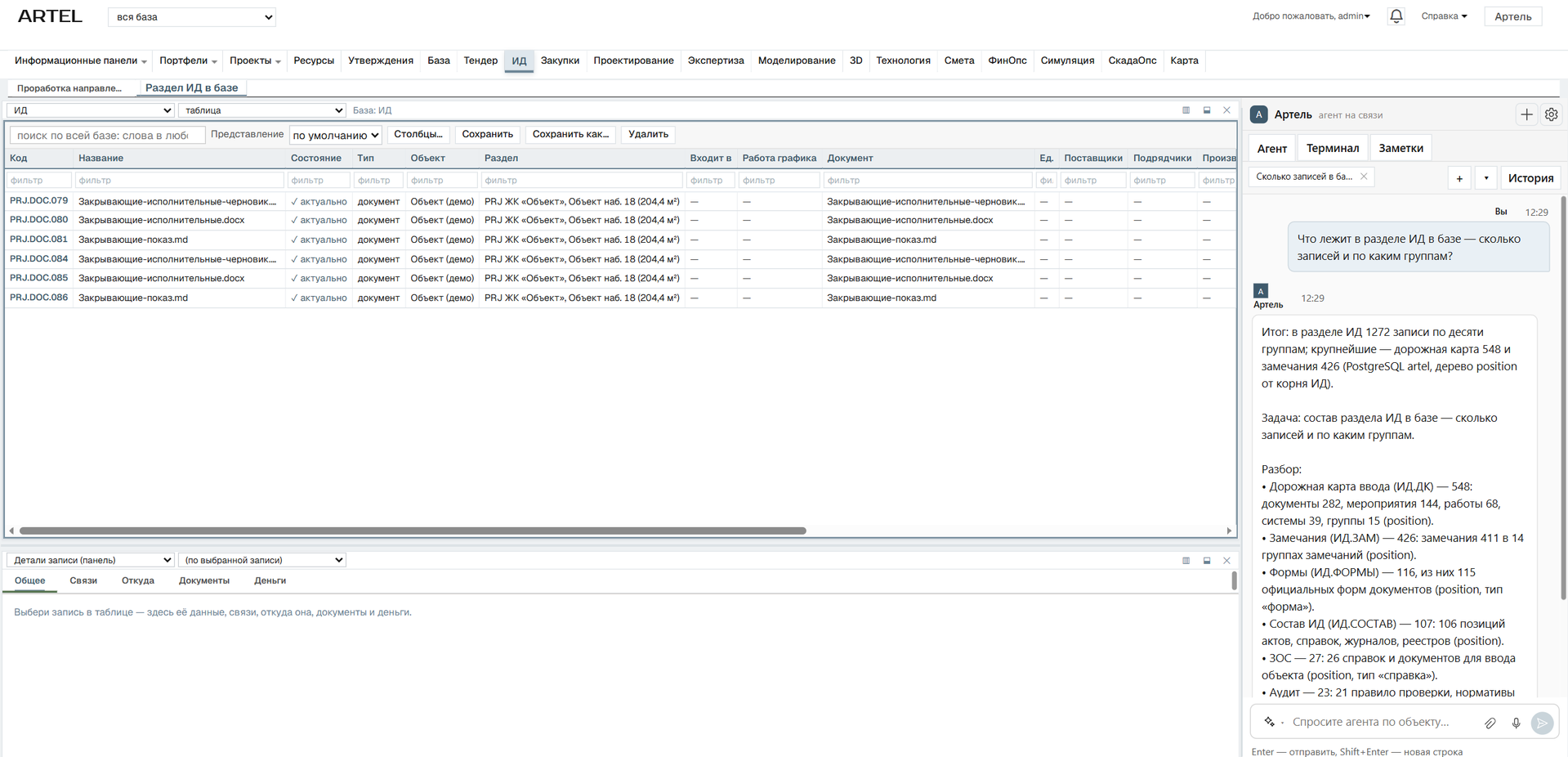Click the table's right scroll arrow
The image size is (1568, 757).
(x=1229, y=531)
